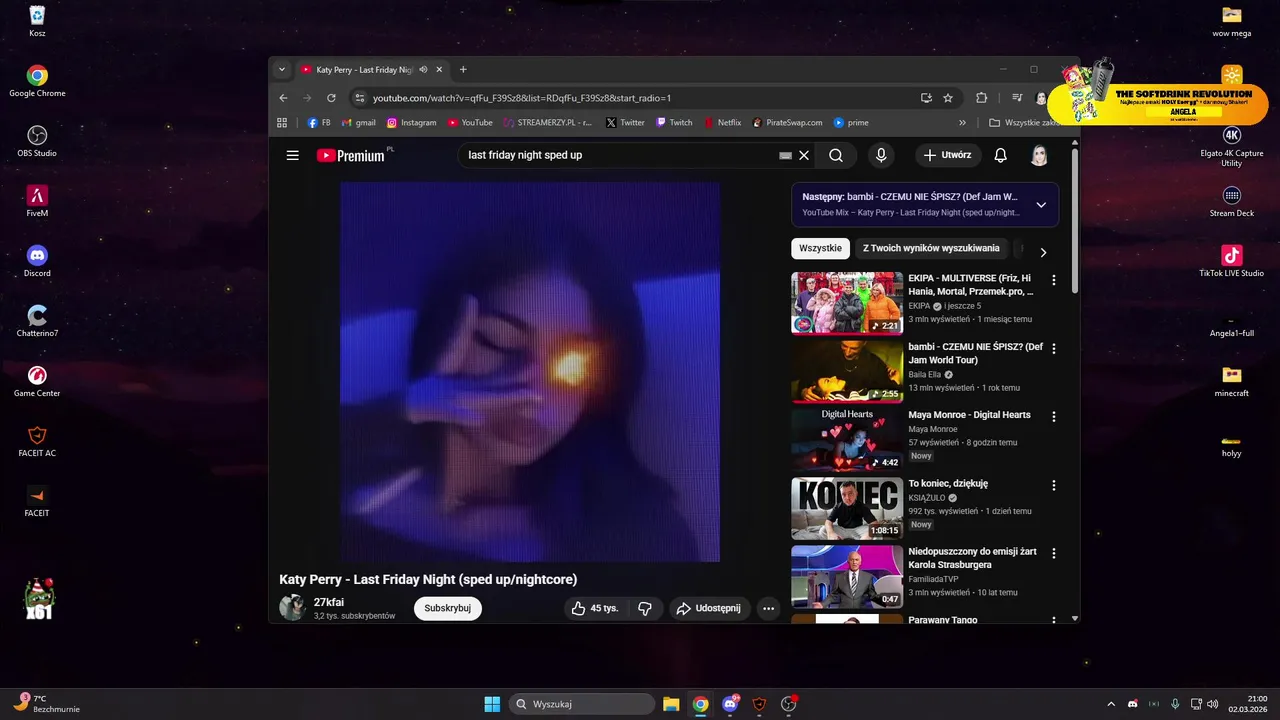Open more actions menu below the video
This screenshot has width=1280, height=720.
[768, 608]
